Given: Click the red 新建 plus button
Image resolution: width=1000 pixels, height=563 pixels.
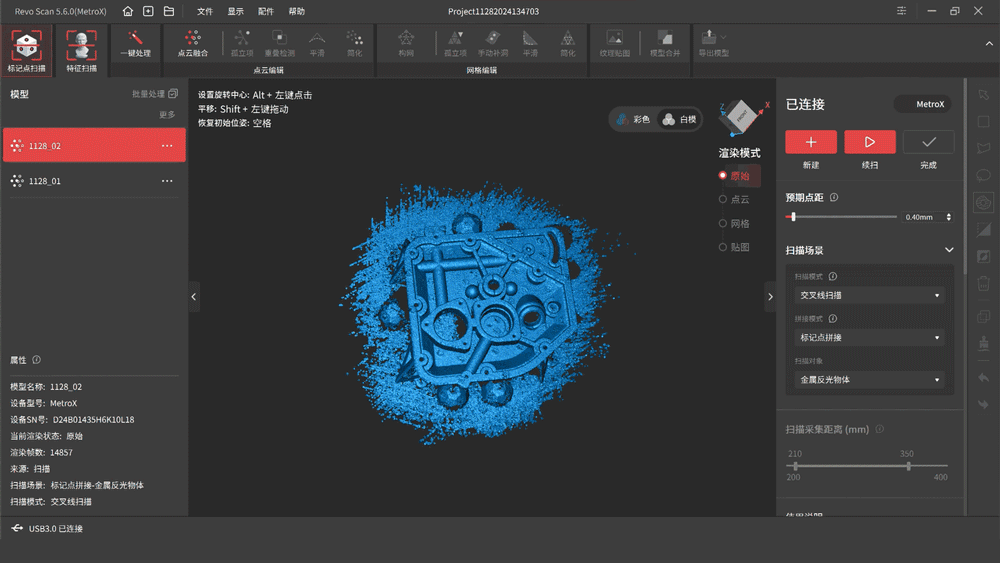Looking at the screenshot, I should coord(811,142).
